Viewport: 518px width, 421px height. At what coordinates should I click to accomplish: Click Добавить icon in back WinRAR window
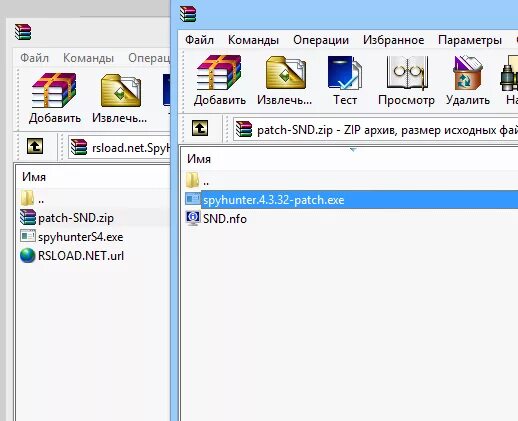[x=54, y=90]
